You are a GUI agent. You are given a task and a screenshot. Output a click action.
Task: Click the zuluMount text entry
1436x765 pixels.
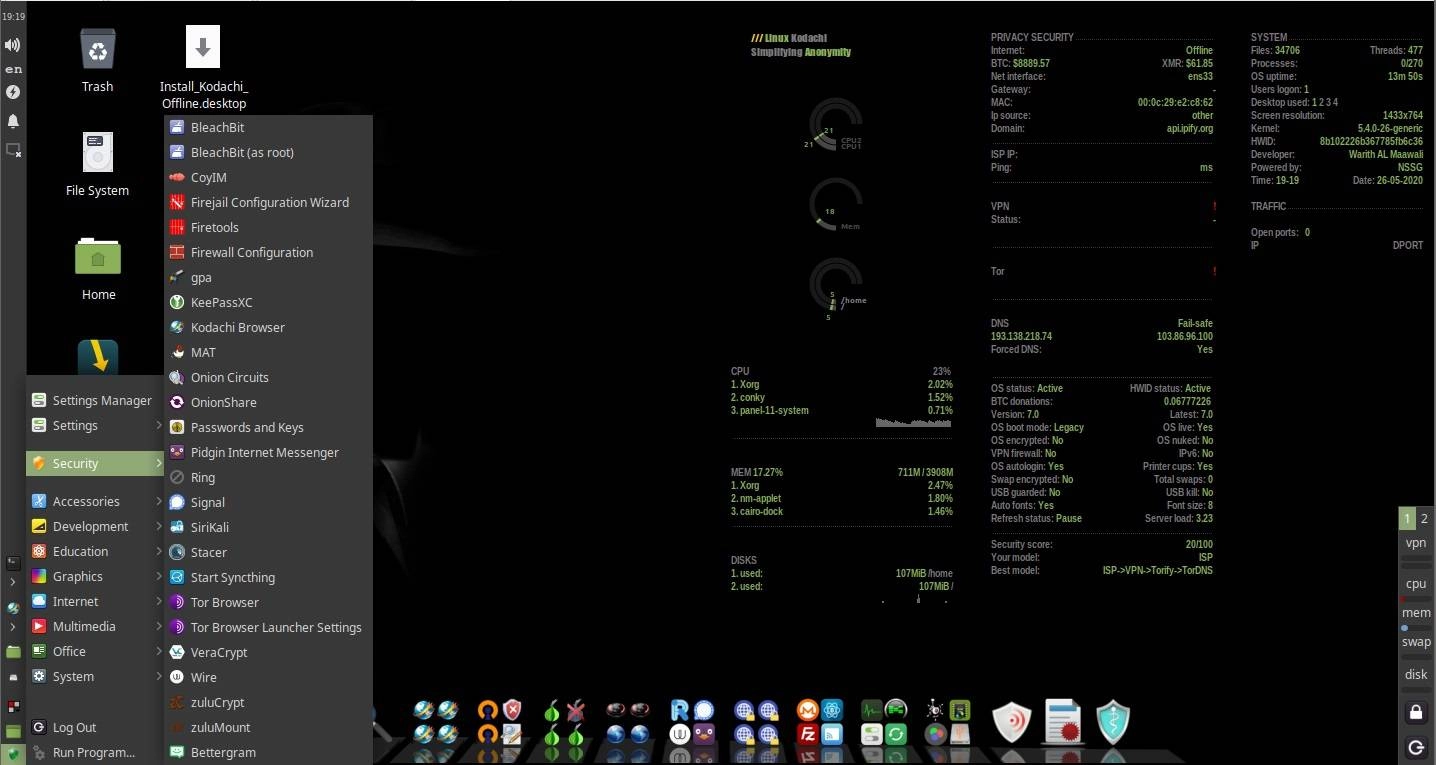pyautogui.click(x=221, y=728)
